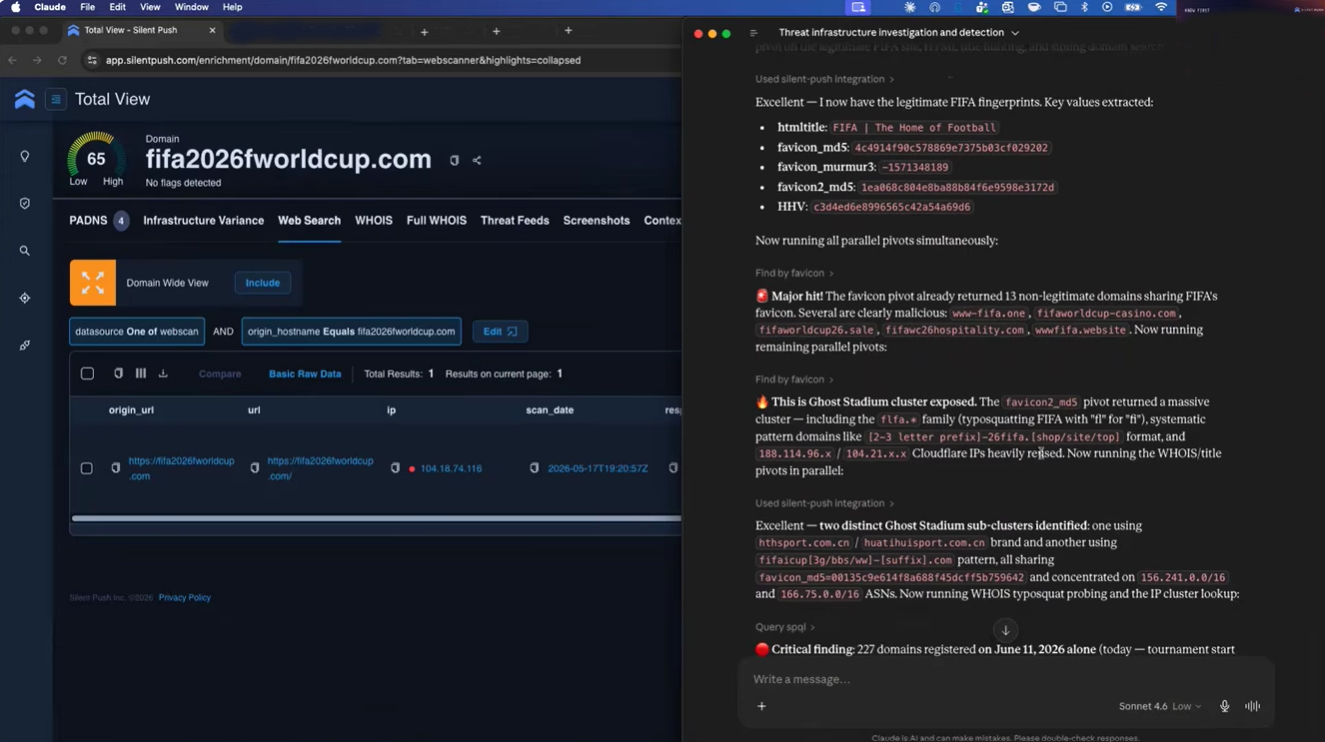The image size is (1325, 742).
Task: Expand the second 'Find by favicon' step
Action: tap(794, 379)
